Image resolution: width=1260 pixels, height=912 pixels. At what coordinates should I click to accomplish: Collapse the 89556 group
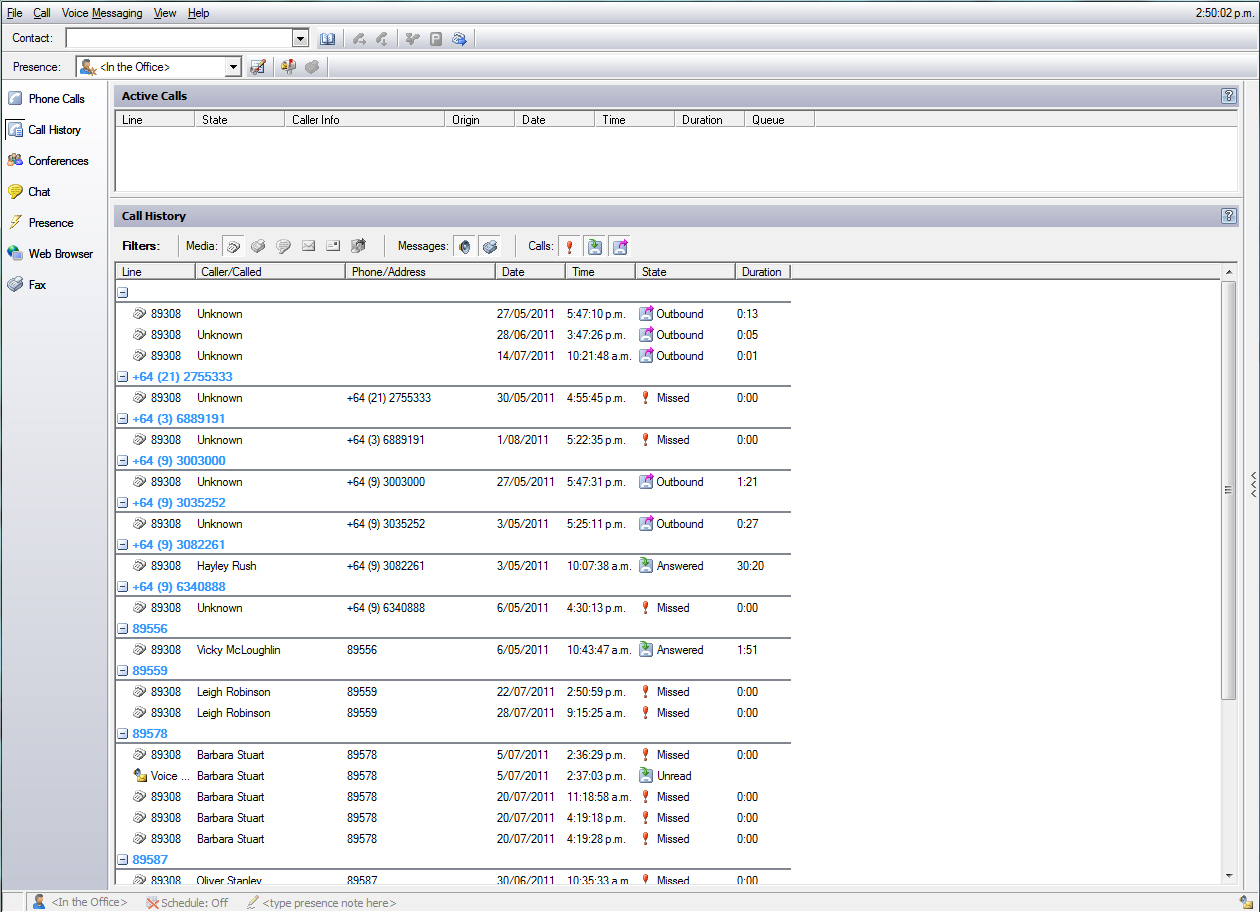123,629
